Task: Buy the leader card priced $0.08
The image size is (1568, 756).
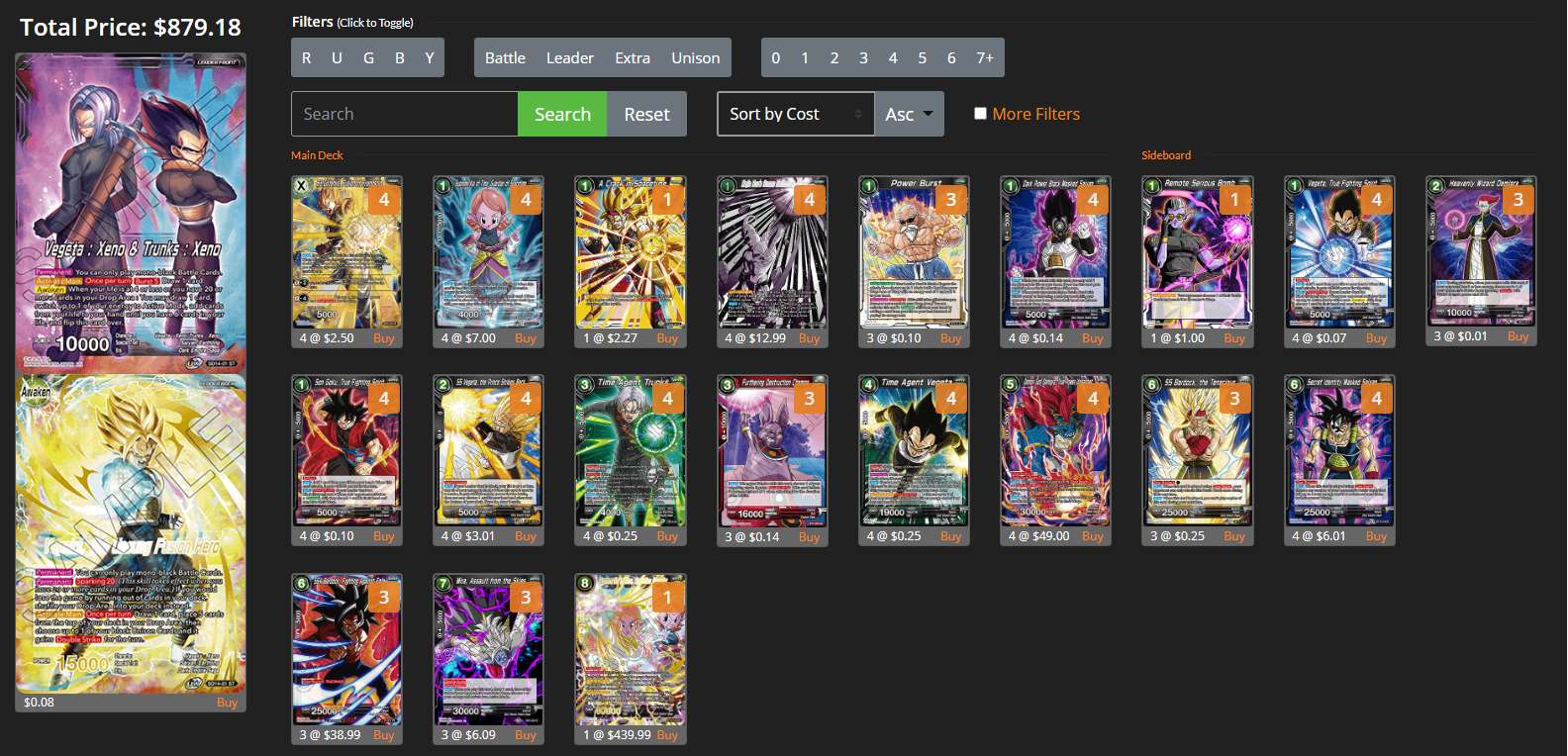Action: [227, 703]
